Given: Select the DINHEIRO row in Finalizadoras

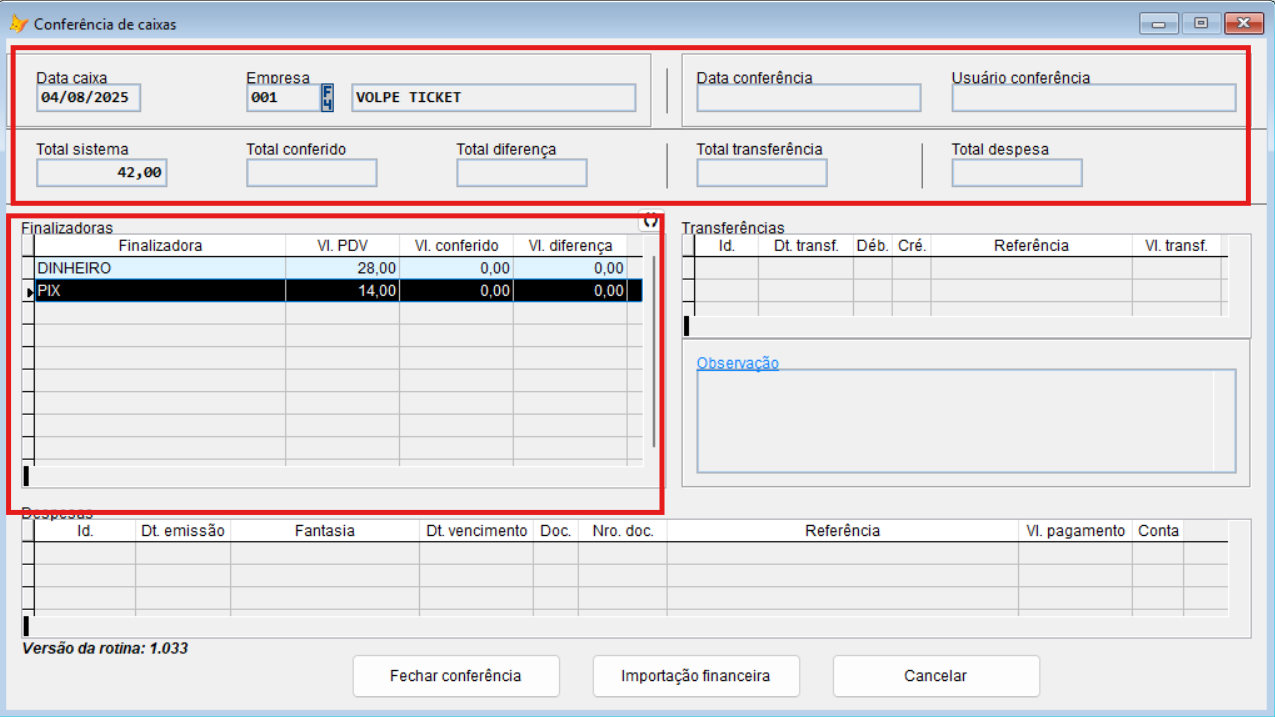Looking at the screenshot, I should click(160, 268).
